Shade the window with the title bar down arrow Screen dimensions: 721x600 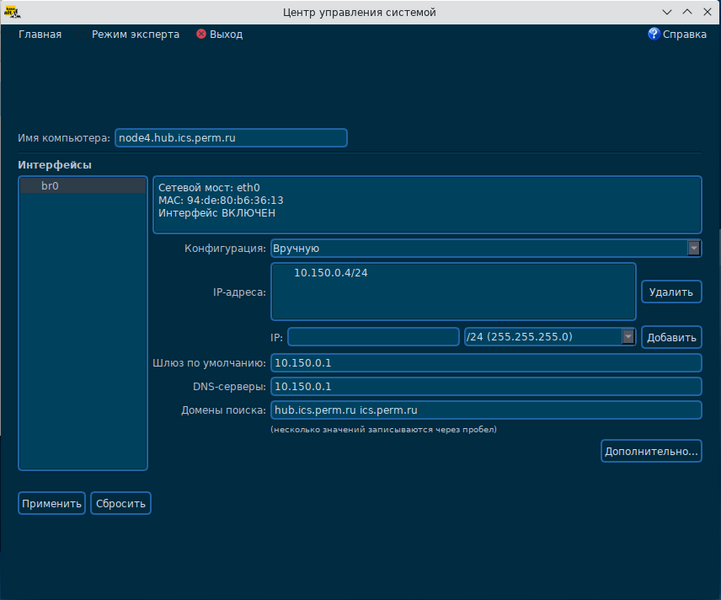pyautogui.click(x=667, y=12)
